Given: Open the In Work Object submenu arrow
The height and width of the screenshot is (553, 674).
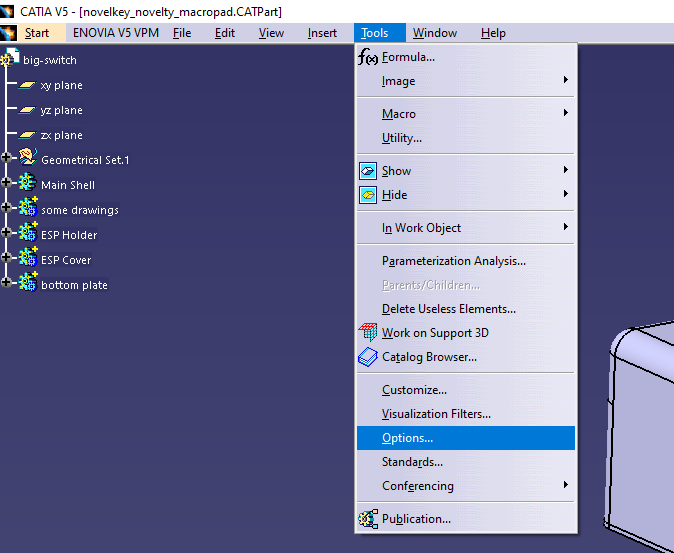Looking at the screenshot, I should tap(566, 226).
